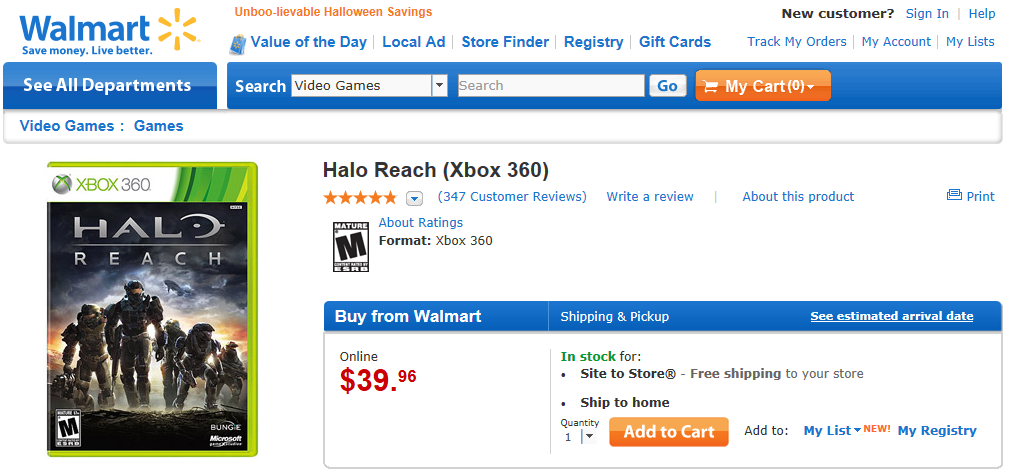
Task: Open the search department dropdown
Action: click(439, 86)
